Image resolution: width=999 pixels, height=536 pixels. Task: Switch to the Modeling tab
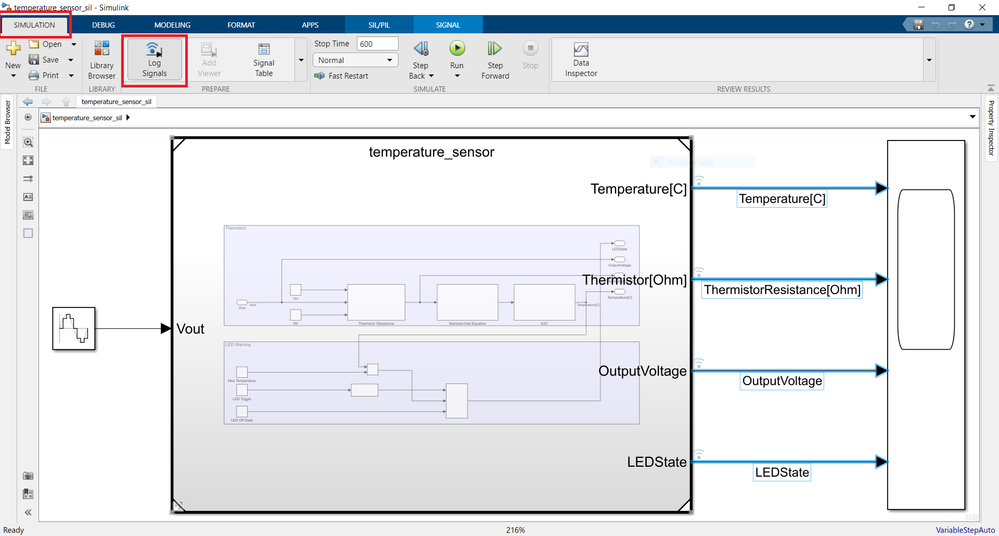172,25
